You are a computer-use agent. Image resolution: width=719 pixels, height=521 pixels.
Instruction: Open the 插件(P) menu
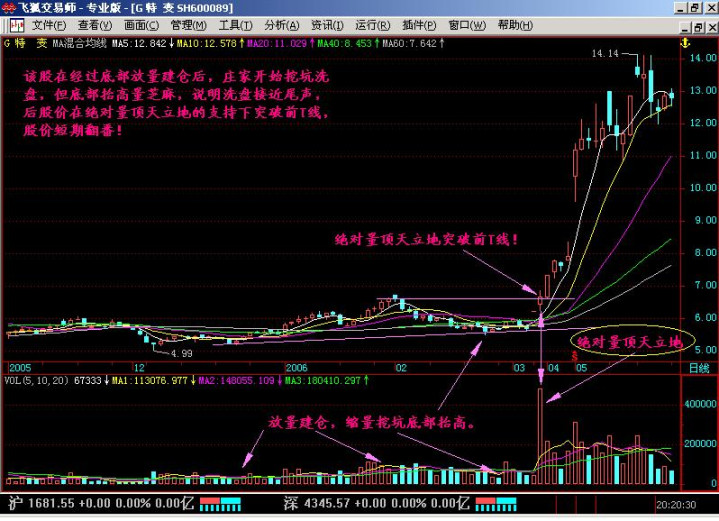[419, 25]
